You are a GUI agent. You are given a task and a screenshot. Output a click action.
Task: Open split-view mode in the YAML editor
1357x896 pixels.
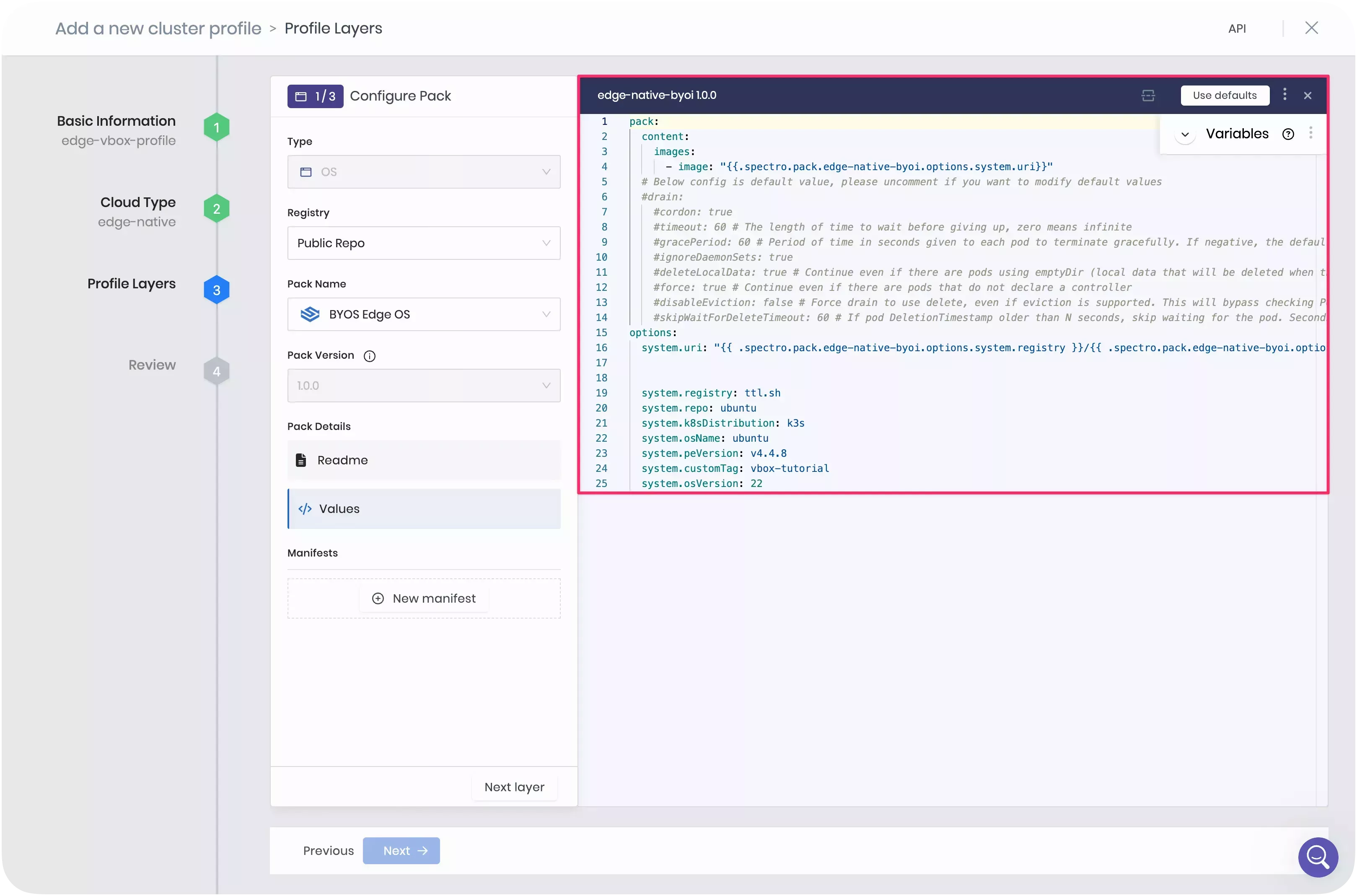tap(1148, 96)
